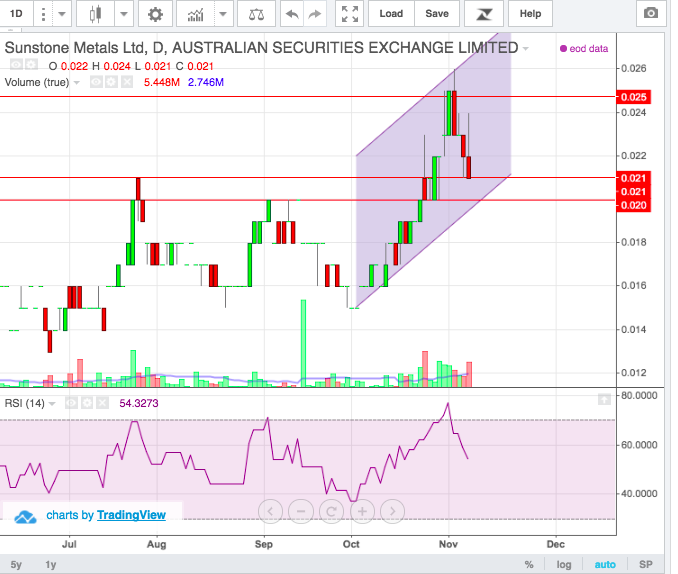Click the candlestick chart style icon
Screen dimensions: 678x574
pyautogui.click(x=95, y=14)
